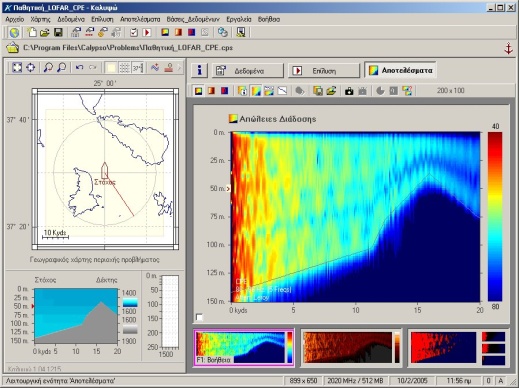Switch to the Δεδομένα section button
519x388 pixels.
coord(248,71)
